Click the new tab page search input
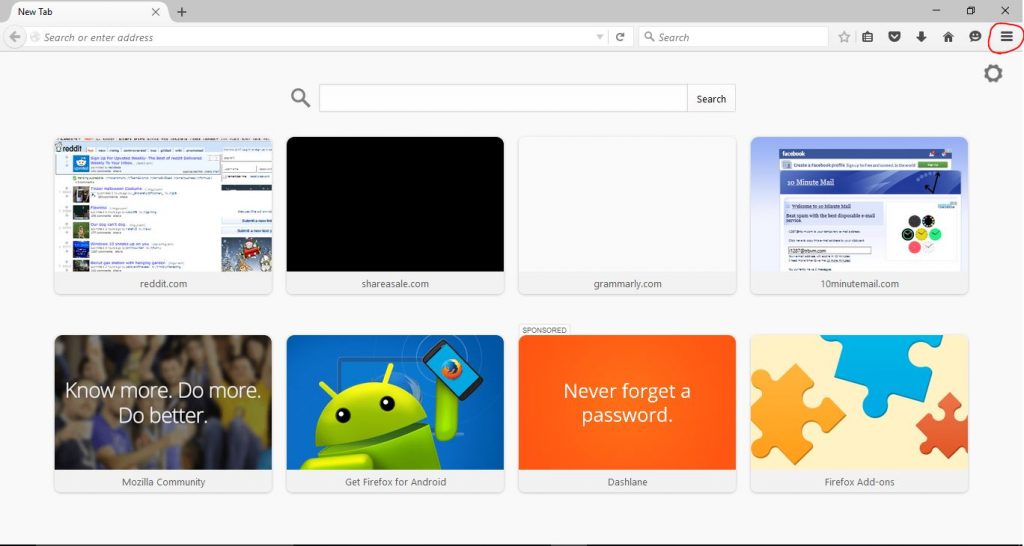This screenshot has width=1024, height=546. click(503, 99)
